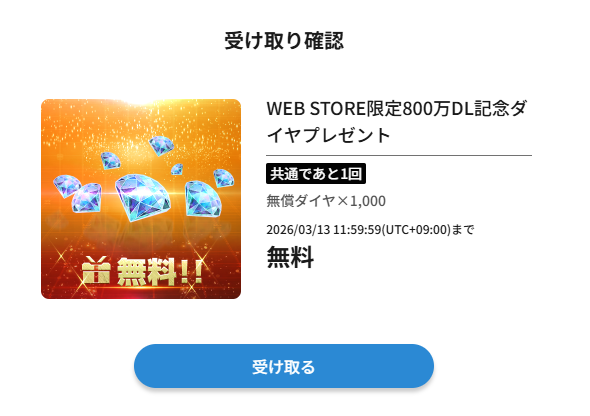Click the divider line under the title
Image resolution: width=590 pixels, height=416 pixels.
tap(399, 155)
